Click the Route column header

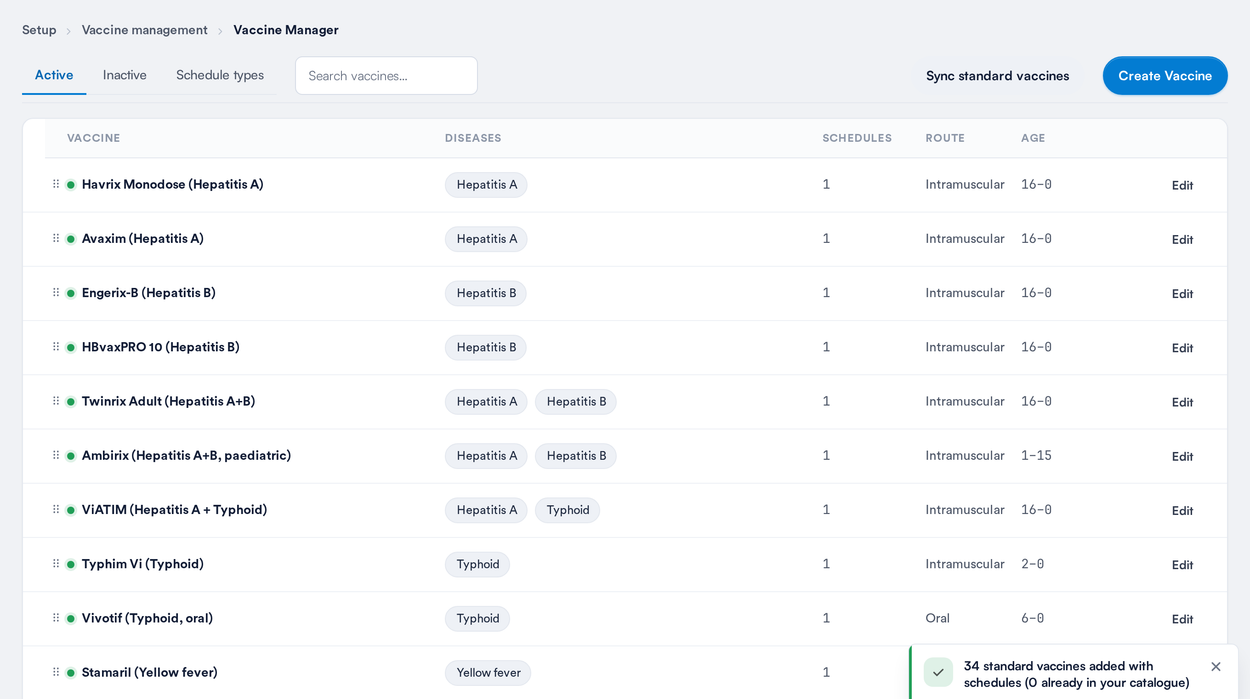(945, 138)
